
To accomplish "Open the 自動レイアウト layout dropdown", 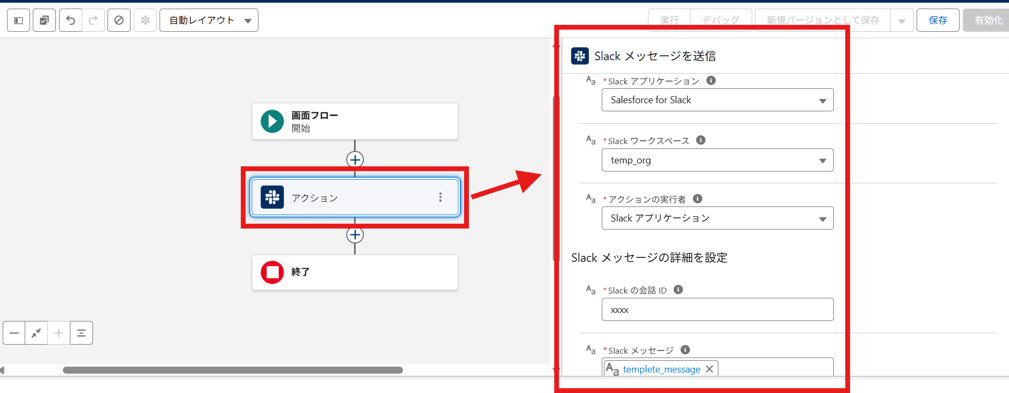I will tap(209, 21).
